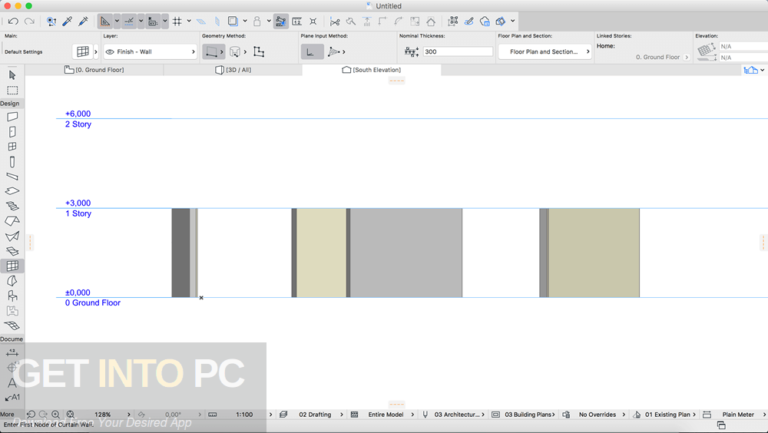768x433 pixels.
Task: Click the Undo arrow
Action: pyautogui.click(x=13, y=21)
